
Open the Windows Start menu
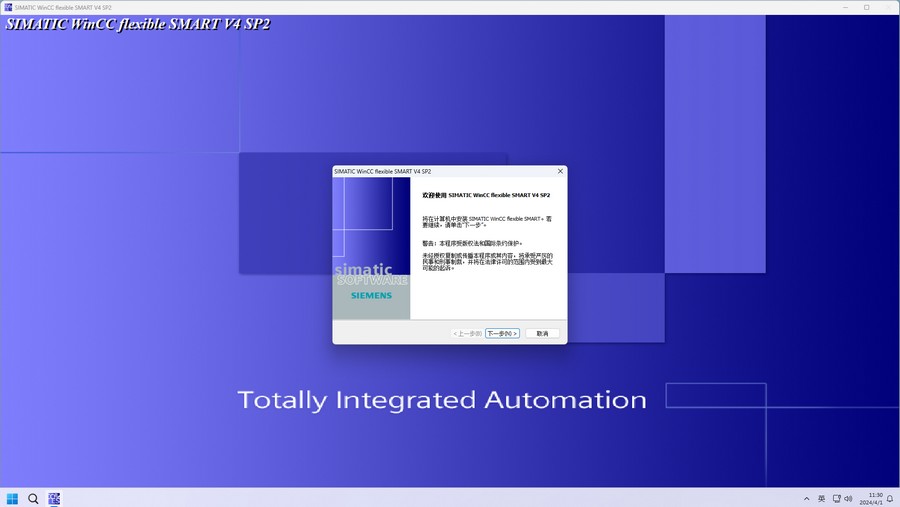click(12, 498)
